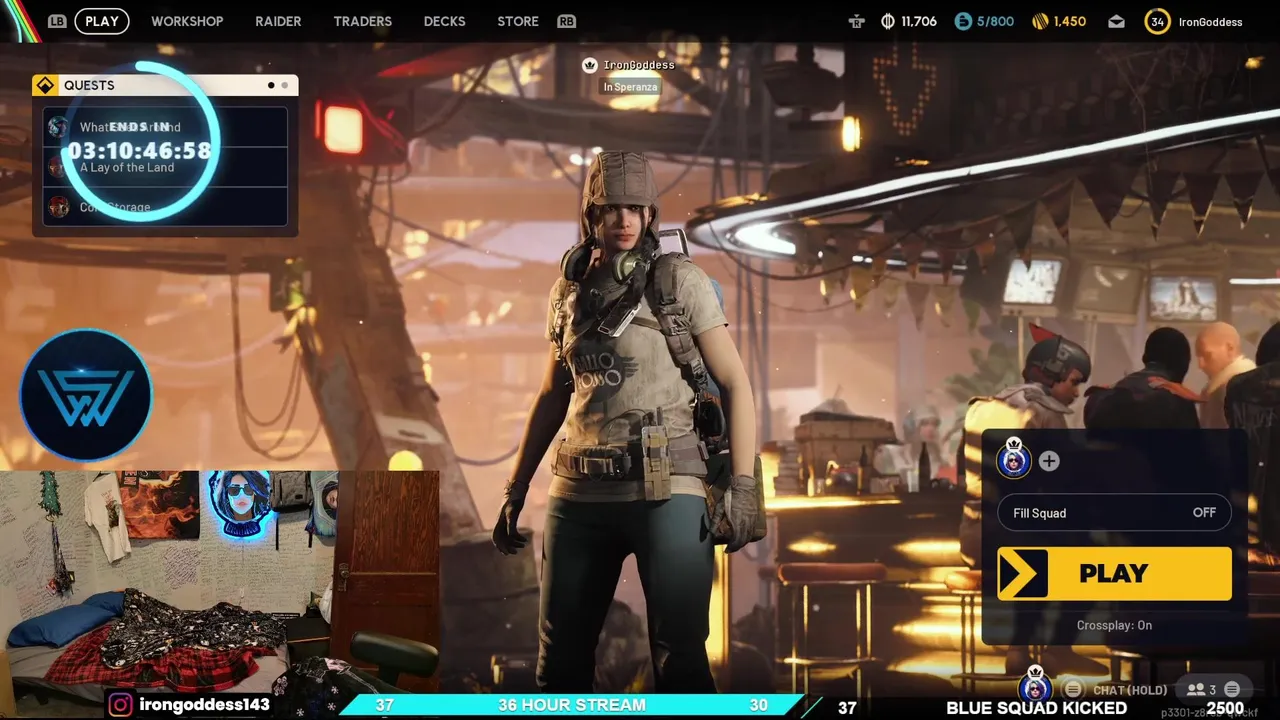The image size is (1280, 720).
Task: Open the CHAT (HOLD) button
Action: coord(1129,689)
